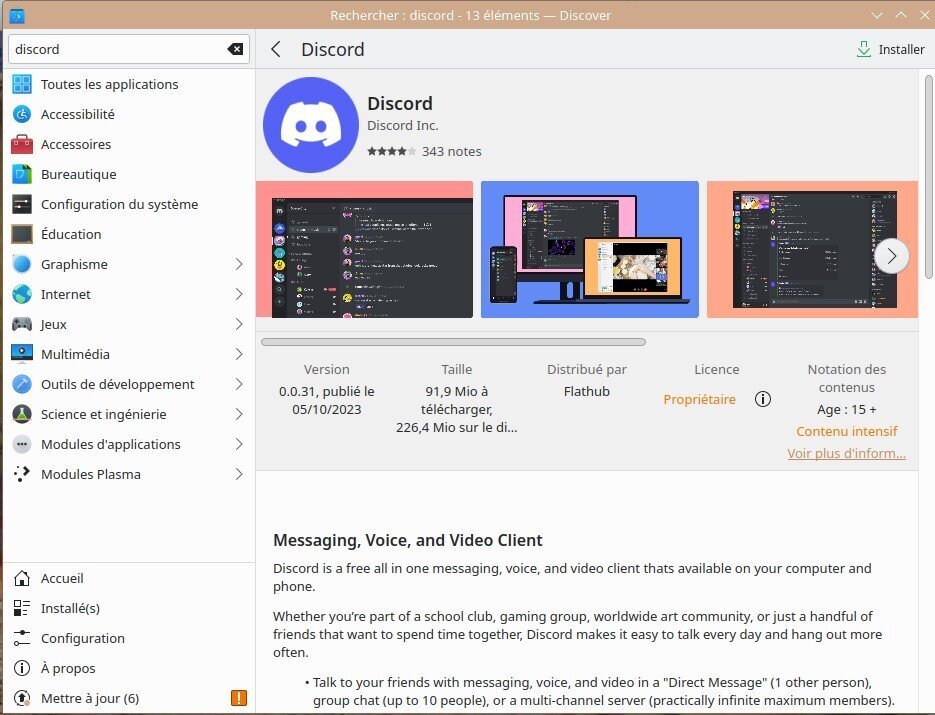Expand the Jeux subcategories chevron

pyautogui.click(x=239, y=324)
